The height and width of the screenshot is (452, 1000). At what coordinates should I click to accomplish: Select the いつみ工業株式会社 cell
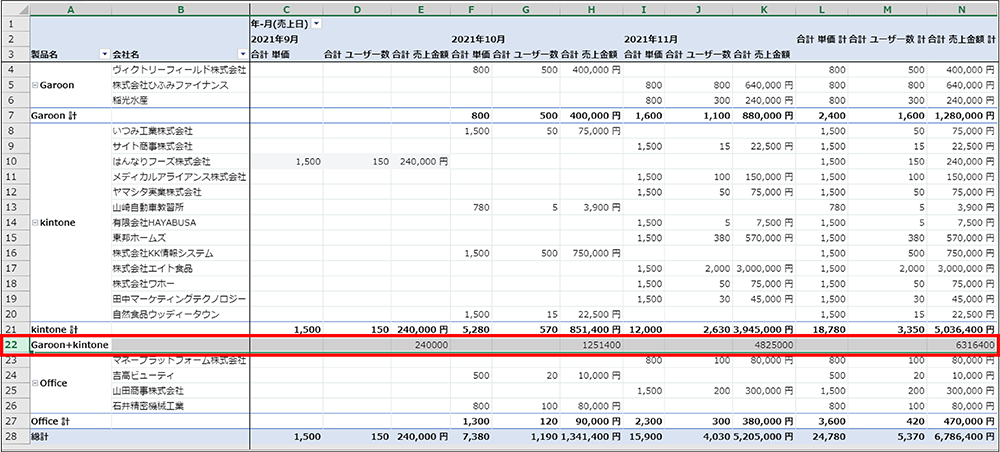[x=180, y=131]
